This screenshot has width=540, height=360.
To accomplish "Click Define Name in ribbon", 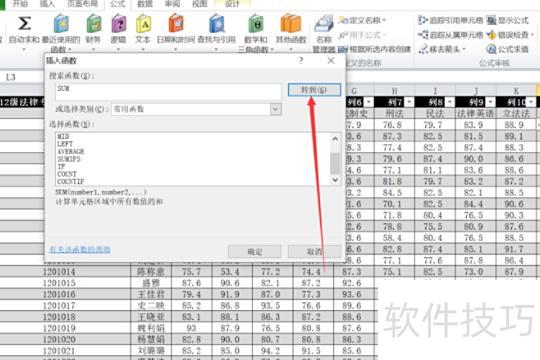I will [362, 20].
